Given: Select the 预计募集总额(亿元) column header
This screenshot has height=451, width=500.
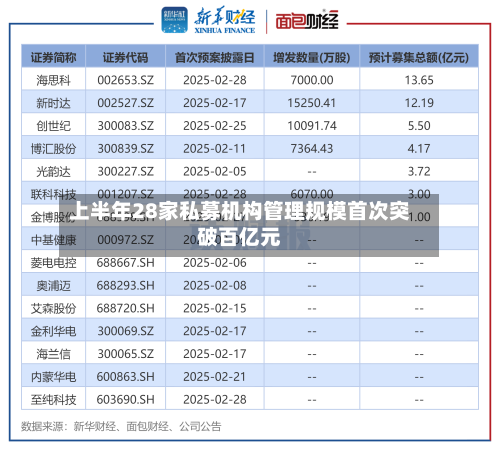Looking at the screenshot, I should coord(419,57).
